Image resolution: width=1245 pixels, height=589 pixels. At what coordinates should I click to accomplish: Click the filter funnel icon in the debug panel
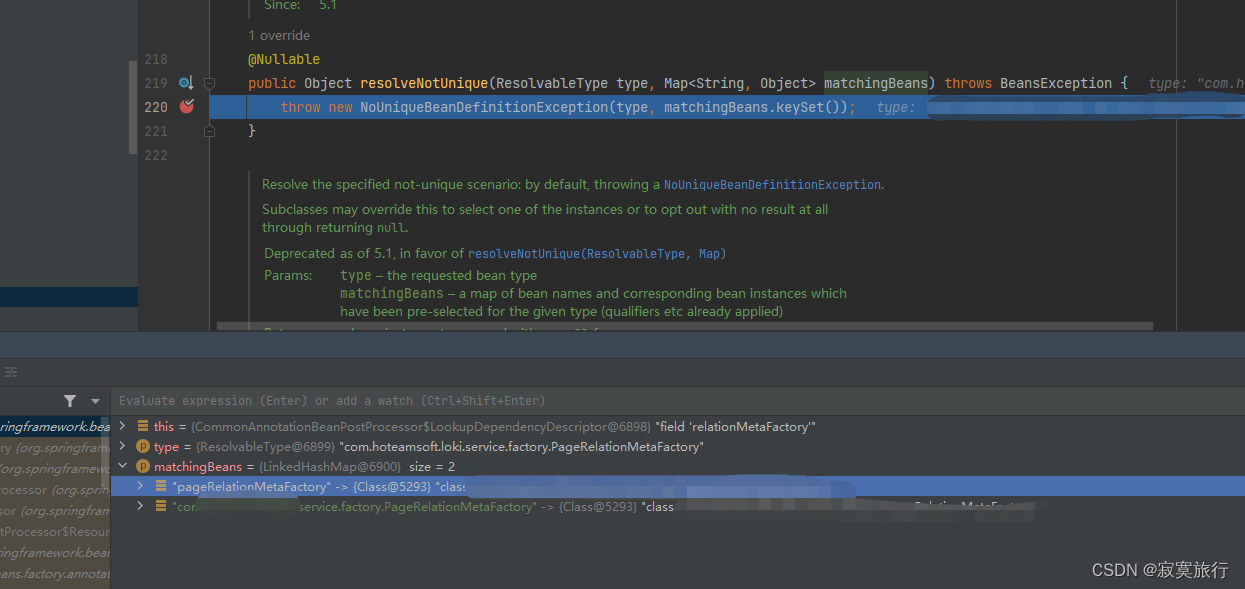69,400
